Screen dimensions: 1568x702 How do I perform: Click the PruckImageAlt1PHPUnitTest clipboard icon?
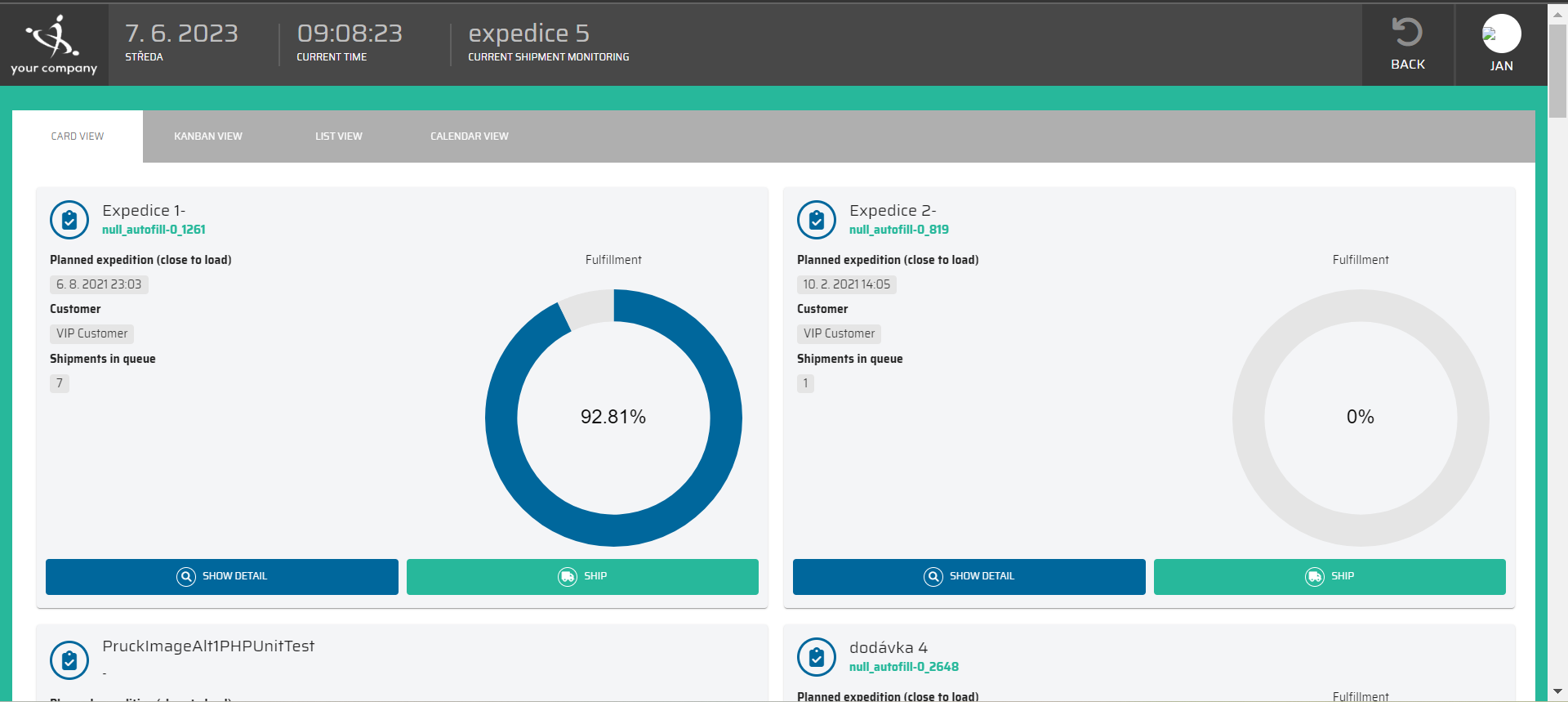pyautogui.click(x=69, y=660)
